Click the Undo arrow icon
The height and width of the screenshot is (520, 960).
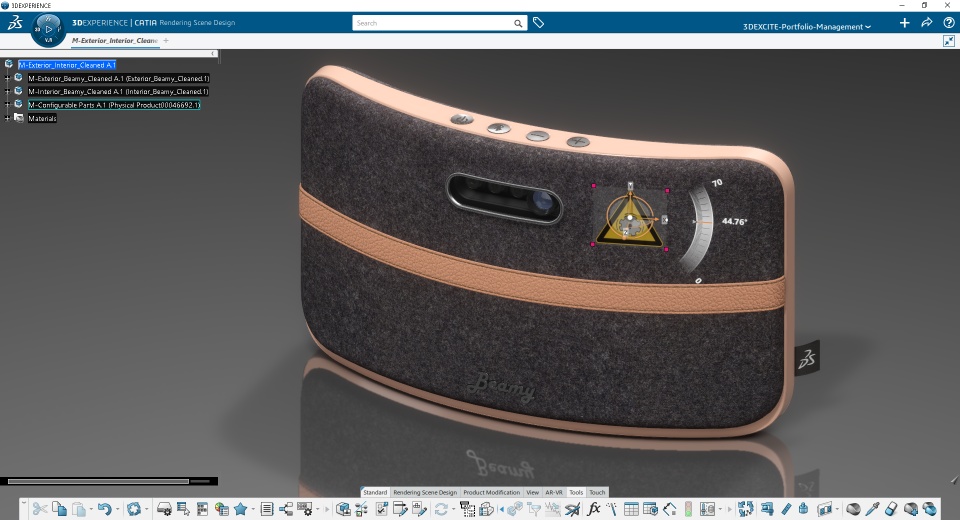(x=104, y=509)
